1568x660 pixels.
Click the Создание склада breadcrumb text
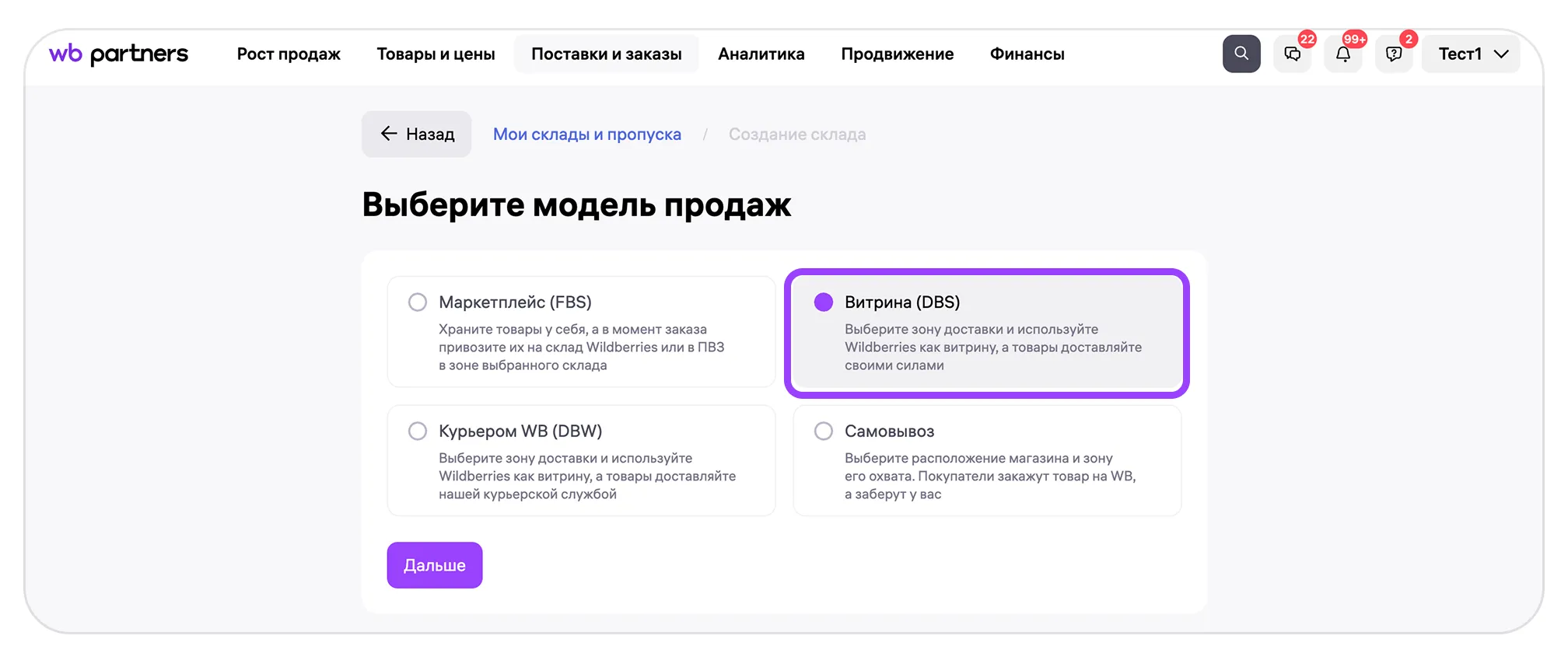(796, 134)
